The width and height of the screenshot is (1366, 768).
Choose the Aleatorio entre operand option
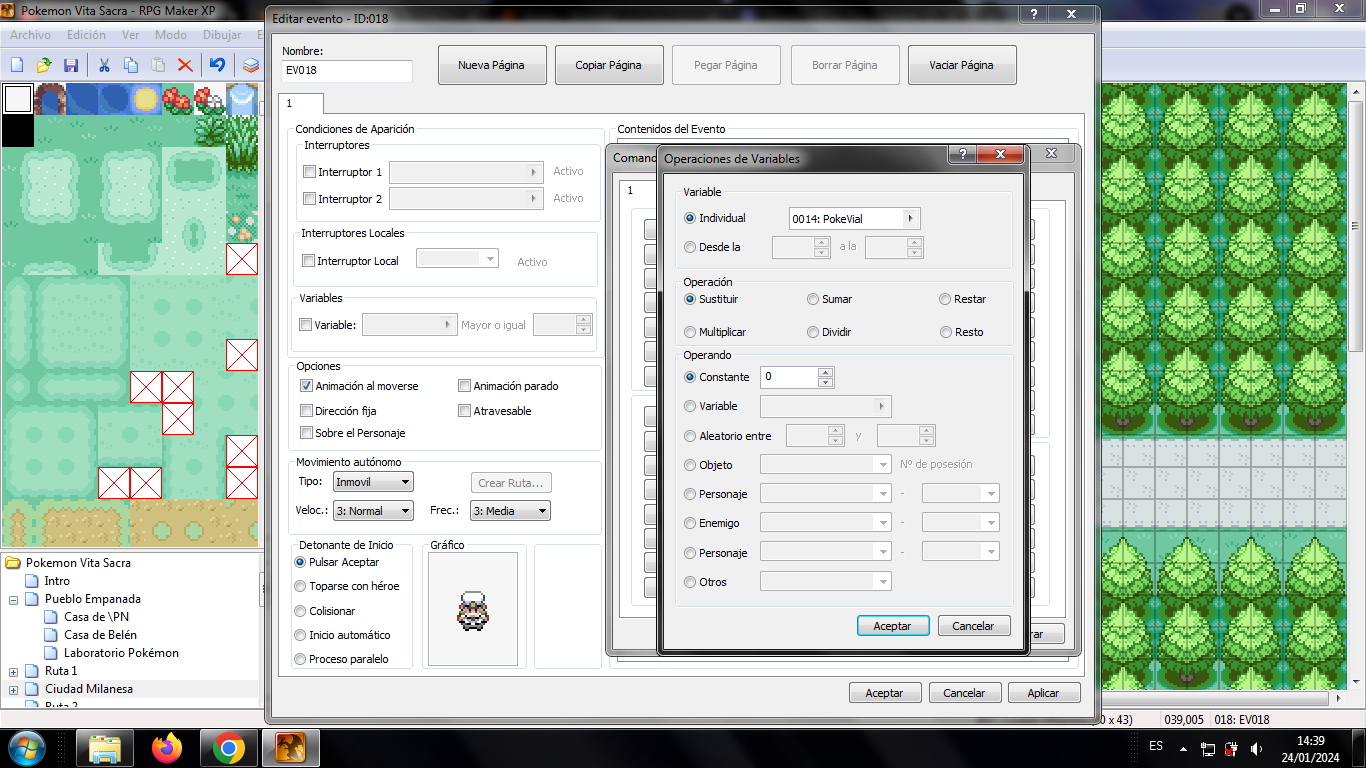[690, 436]
